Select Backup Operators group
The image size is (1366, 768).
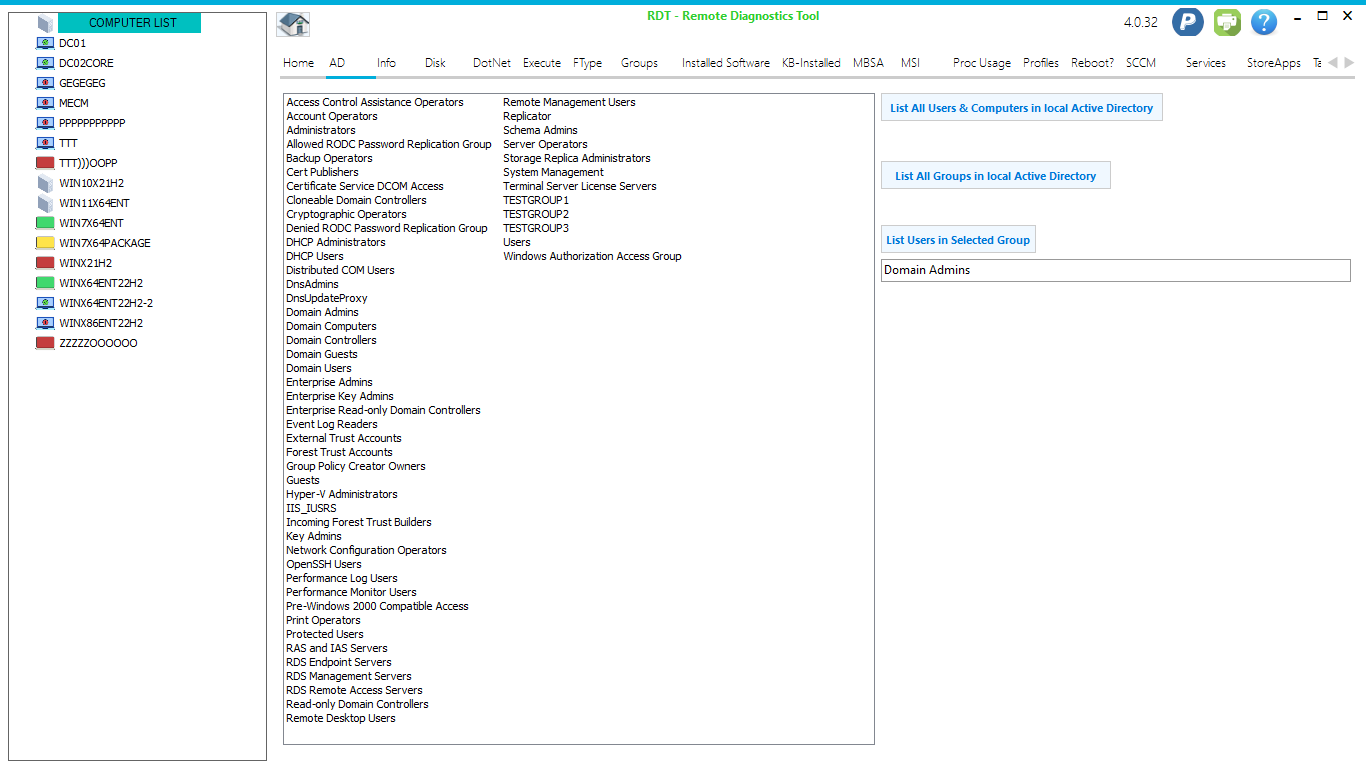[x=329, y=158]
